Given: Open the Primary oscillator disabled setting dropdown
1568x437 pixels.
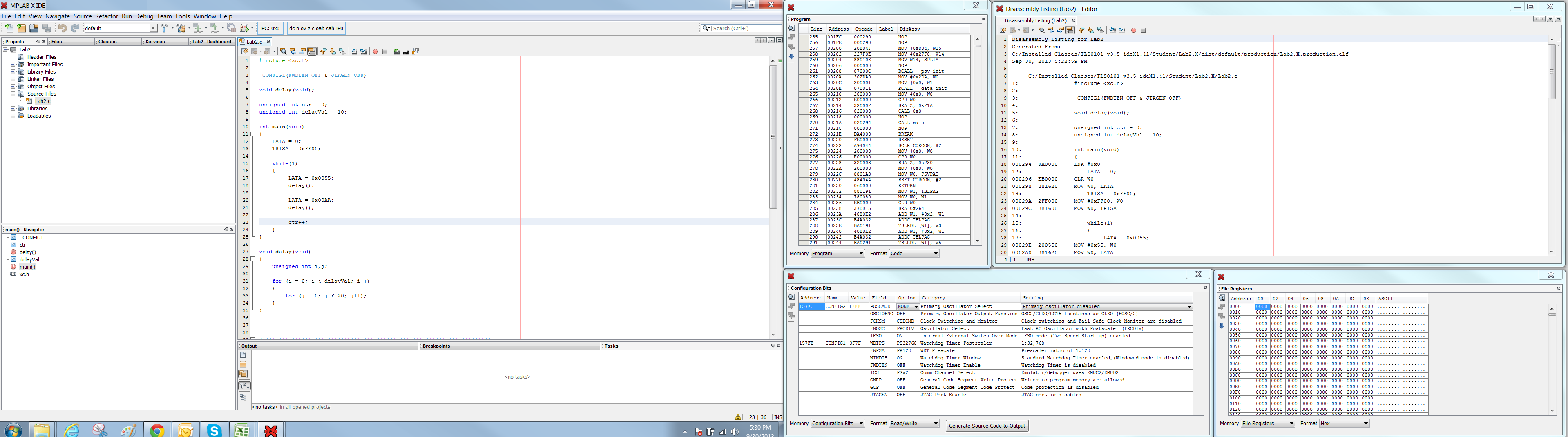Looking at the screenshot, I should (1189, 307).
